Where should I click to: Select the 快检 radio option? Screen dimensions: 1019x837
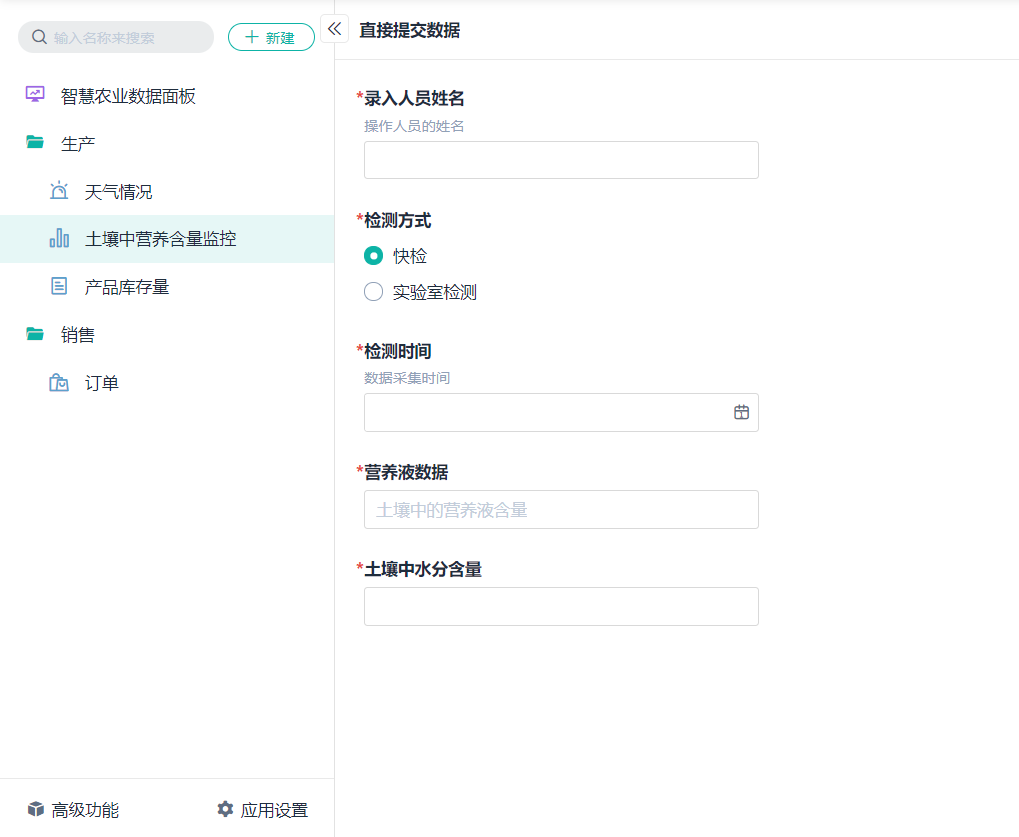(x=374, y=256)
